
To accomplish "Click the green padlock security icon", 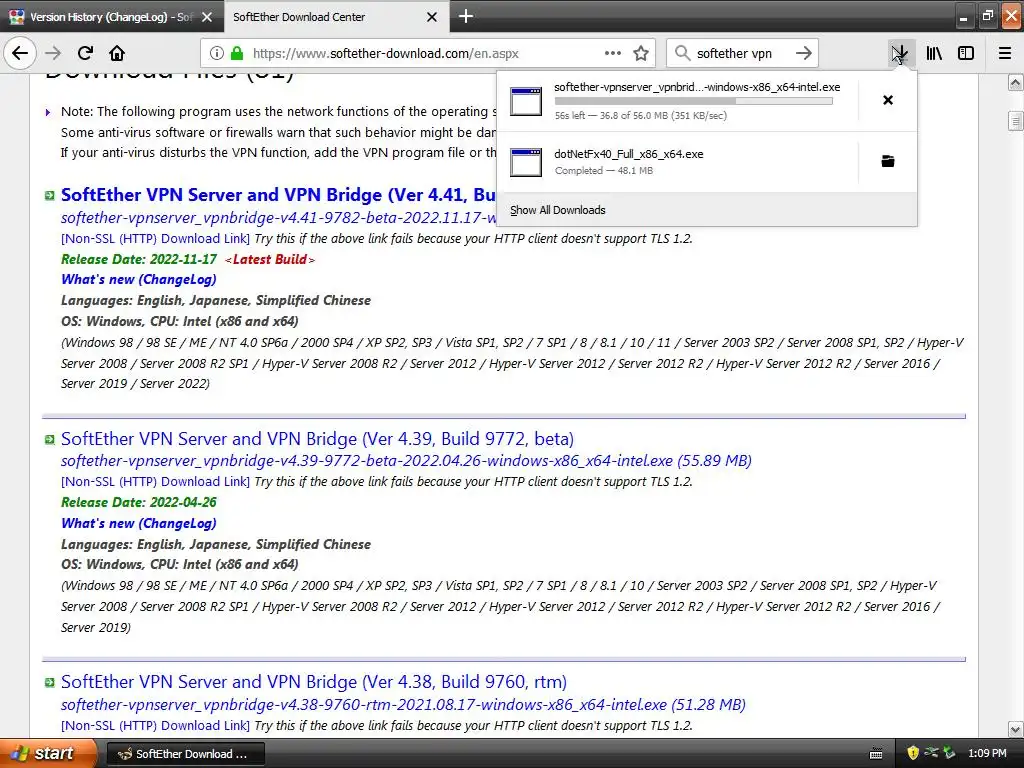I will [x=237, y=53].
